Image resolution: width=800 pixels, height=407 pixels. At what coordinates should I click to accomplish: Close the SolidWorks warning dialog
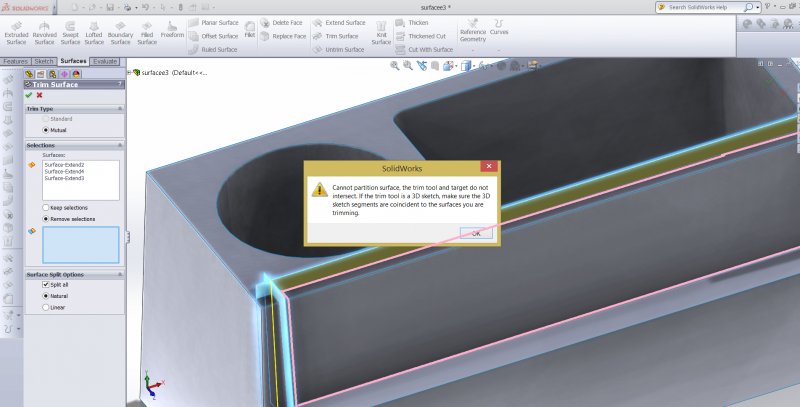[x=489, y=166]
